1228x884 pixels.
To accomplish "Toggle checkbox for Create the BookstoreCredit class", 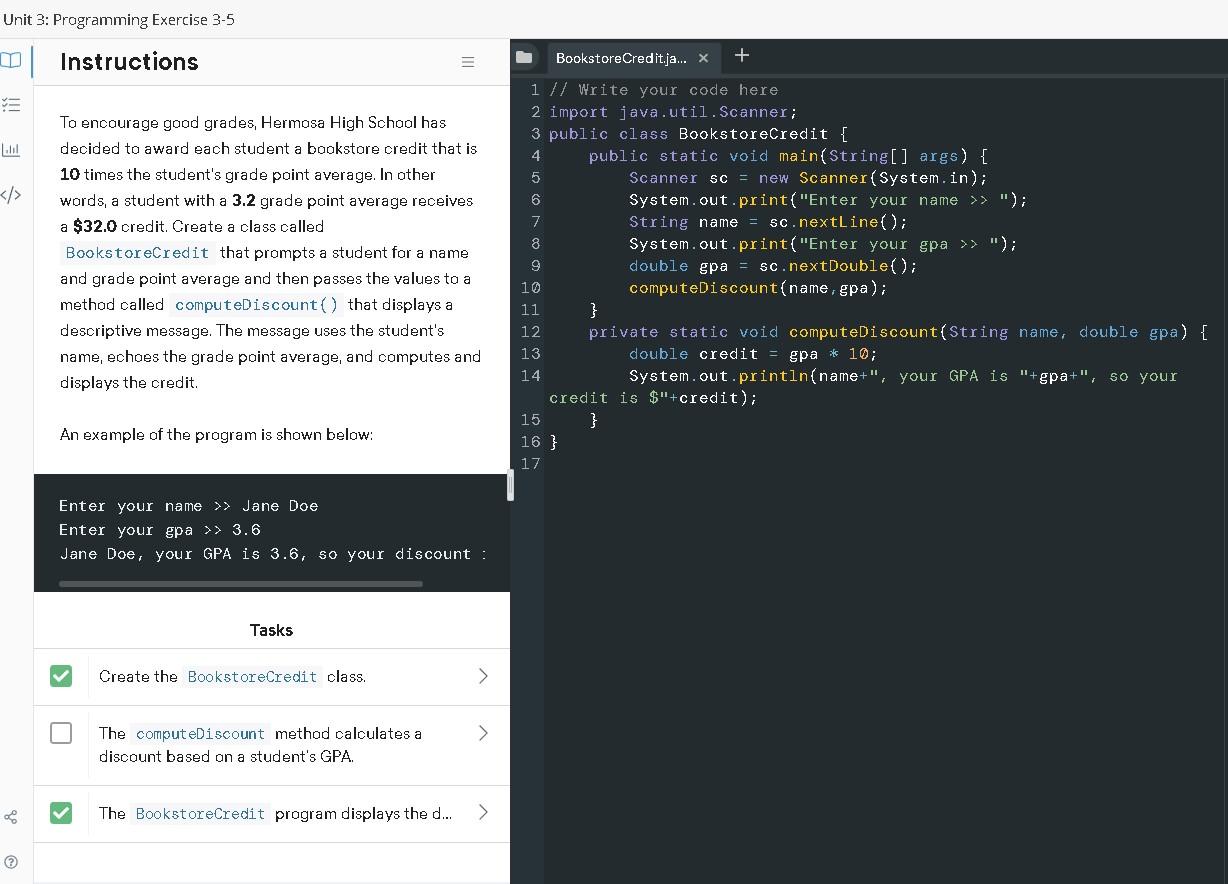I will 61,676.
